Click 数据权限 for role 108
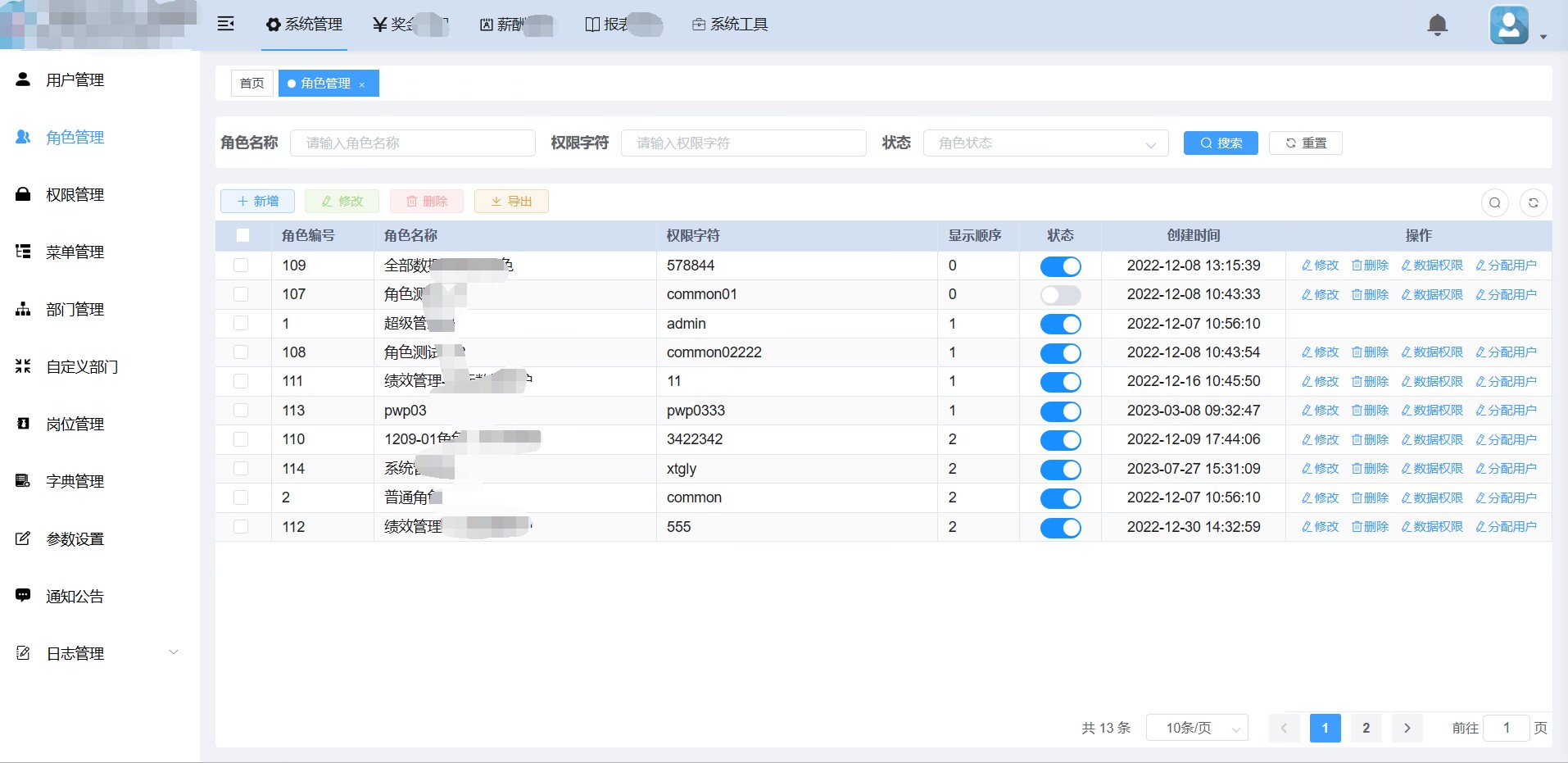The width and height of the screenshot is (1568, 763). (1432, 352)
